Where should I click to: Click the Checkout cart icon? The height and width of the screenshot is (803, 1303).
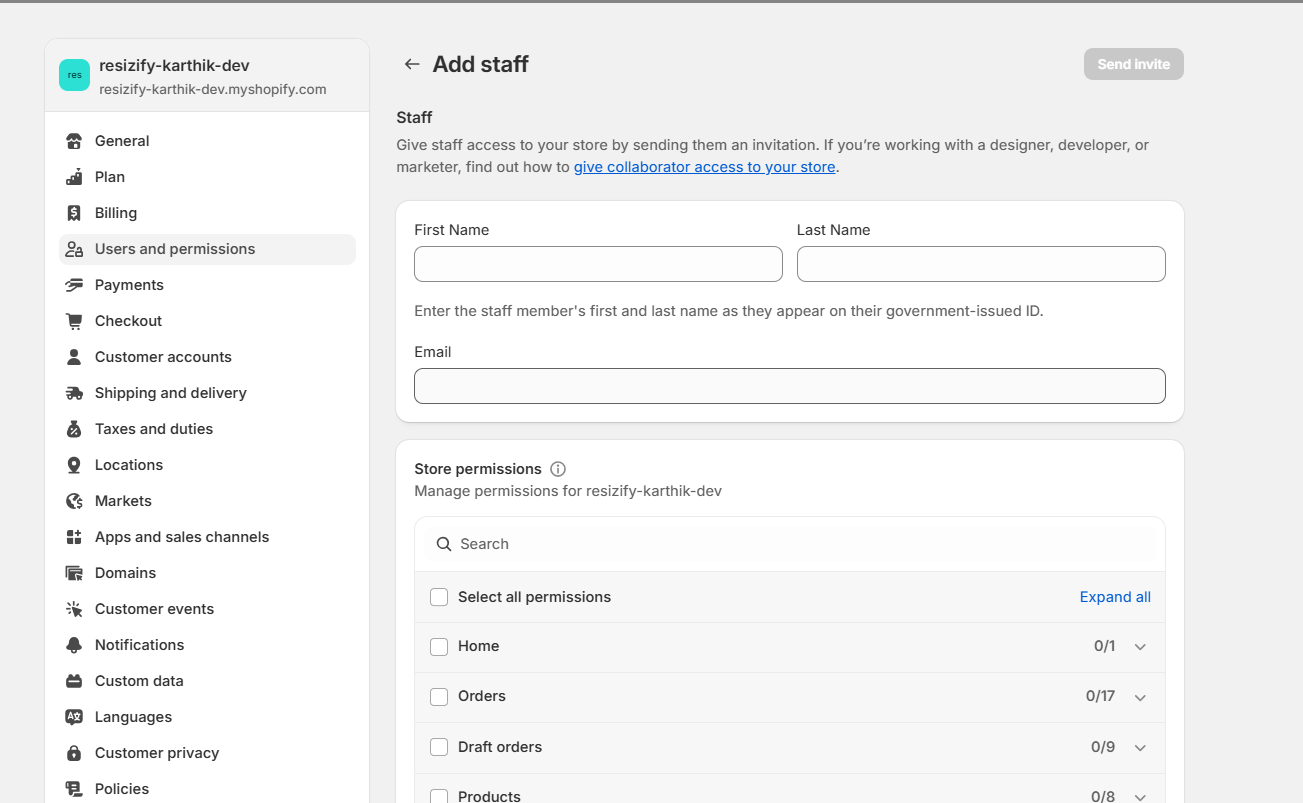pos(74,320)
